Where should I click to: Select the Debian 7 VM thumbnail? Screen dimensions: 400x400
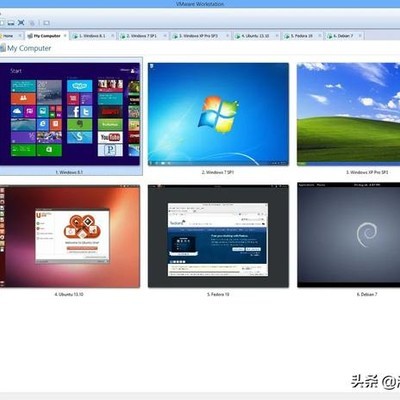pos(348,235)
